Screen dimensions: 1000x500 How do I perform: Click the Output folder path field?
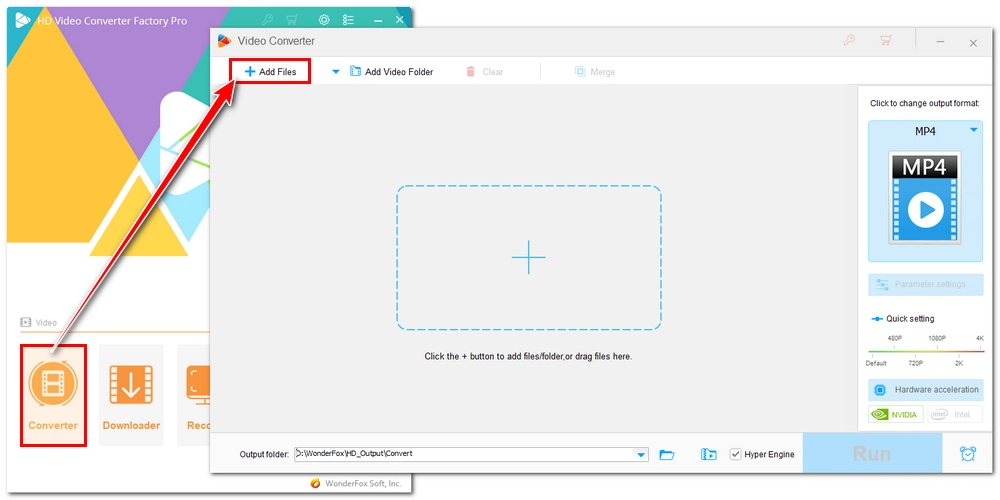[x=465, y=454]
